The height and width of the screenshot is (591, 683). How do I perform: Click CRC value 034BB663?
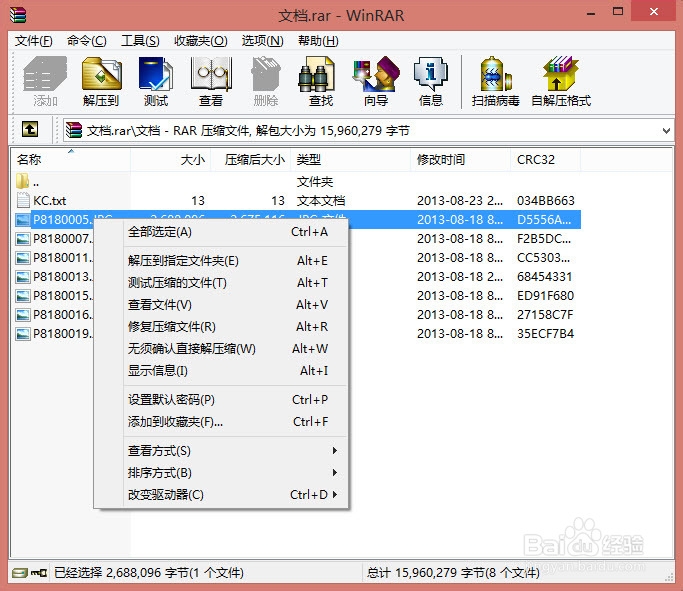tap(546, 200)
